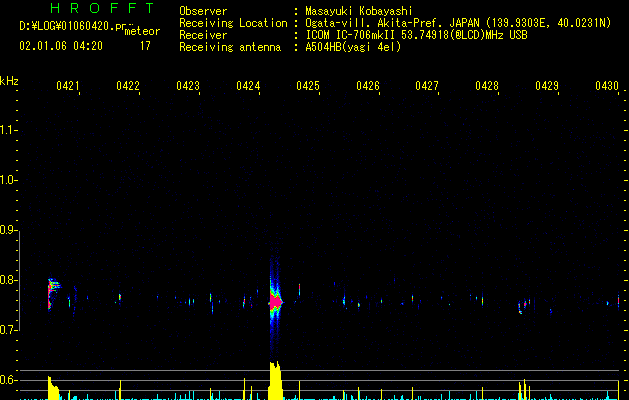Click the echo cluster just before 0429
The height and width of the screenshot is (400, 629).
point(524,306)
